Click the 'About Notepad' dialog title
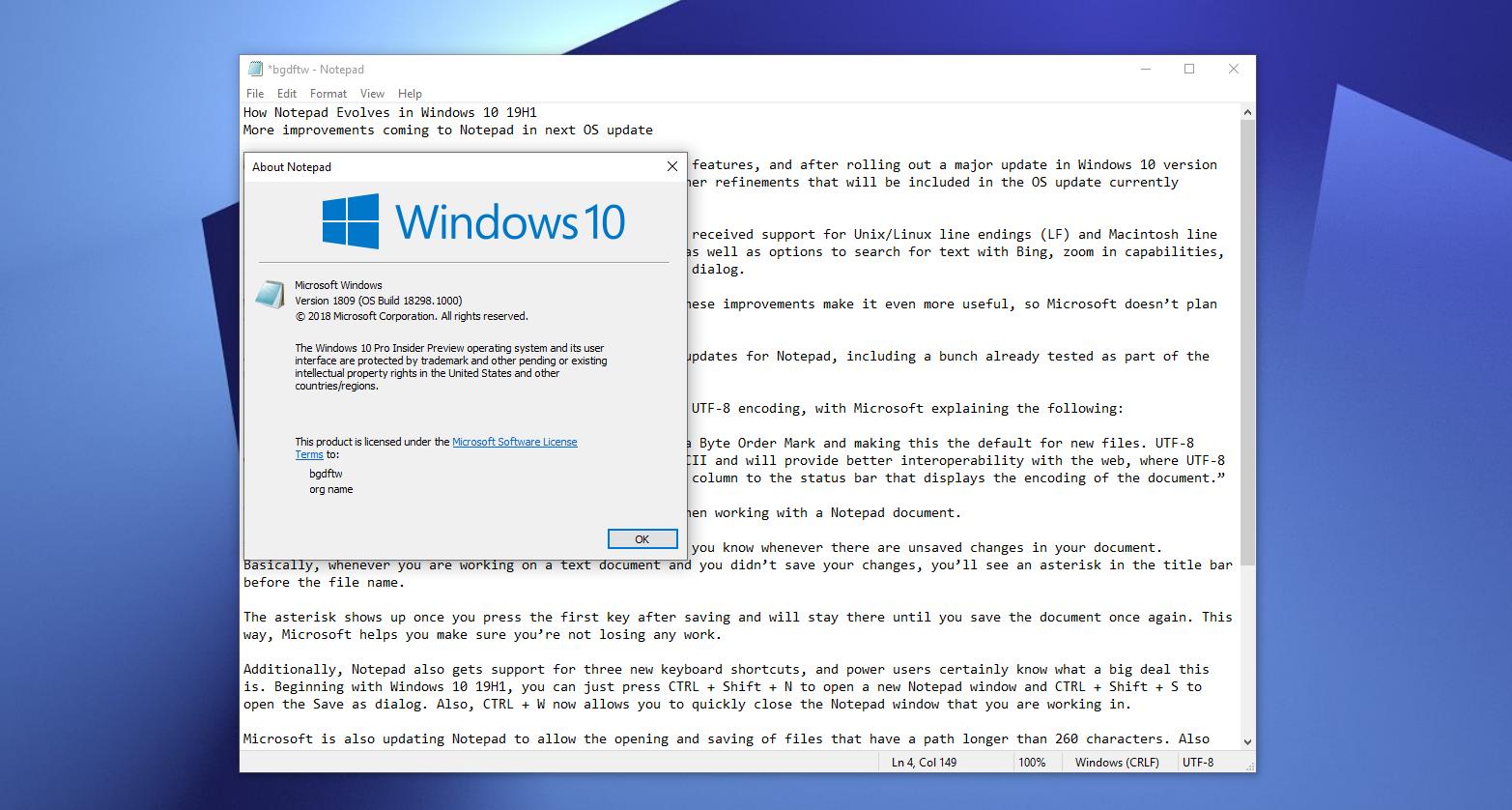This screenshot has width=1512, height=810. (x=292, y=167)
